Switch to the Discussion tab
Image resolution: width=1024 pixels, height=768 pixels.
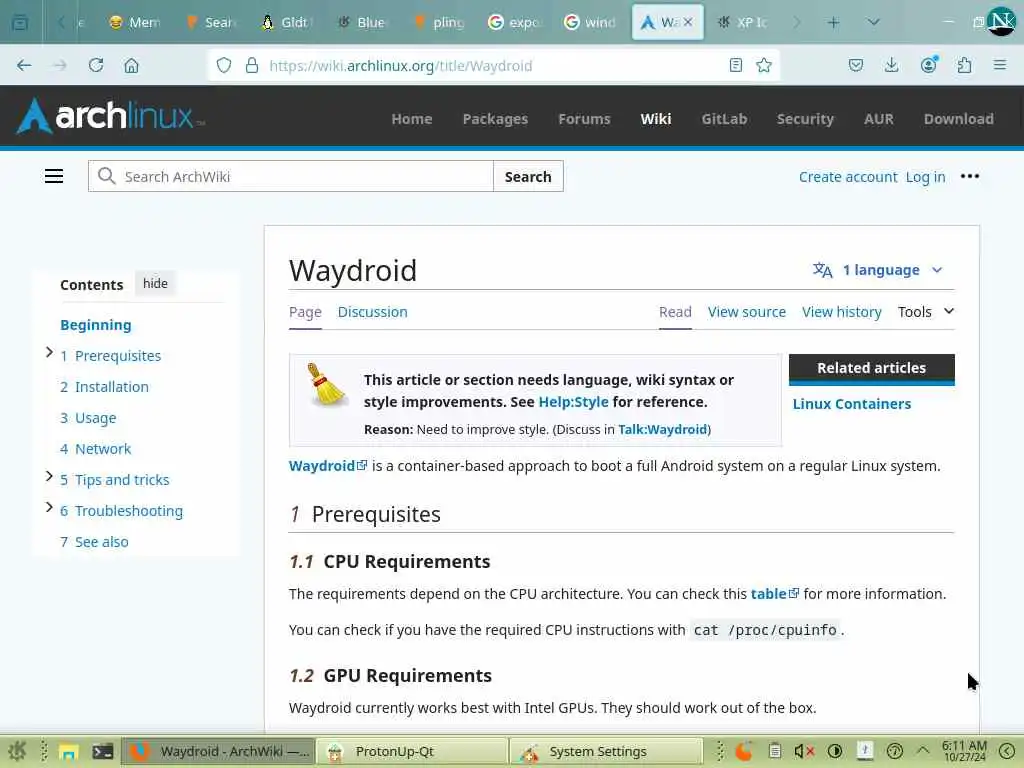click(x=372, y=312)
